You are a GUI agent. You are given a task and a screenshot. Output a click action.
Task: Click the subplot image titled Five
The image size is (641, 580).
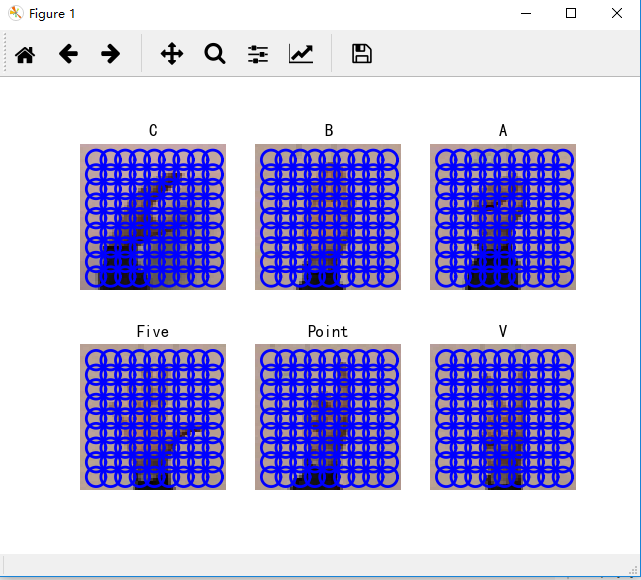[153, 417]
